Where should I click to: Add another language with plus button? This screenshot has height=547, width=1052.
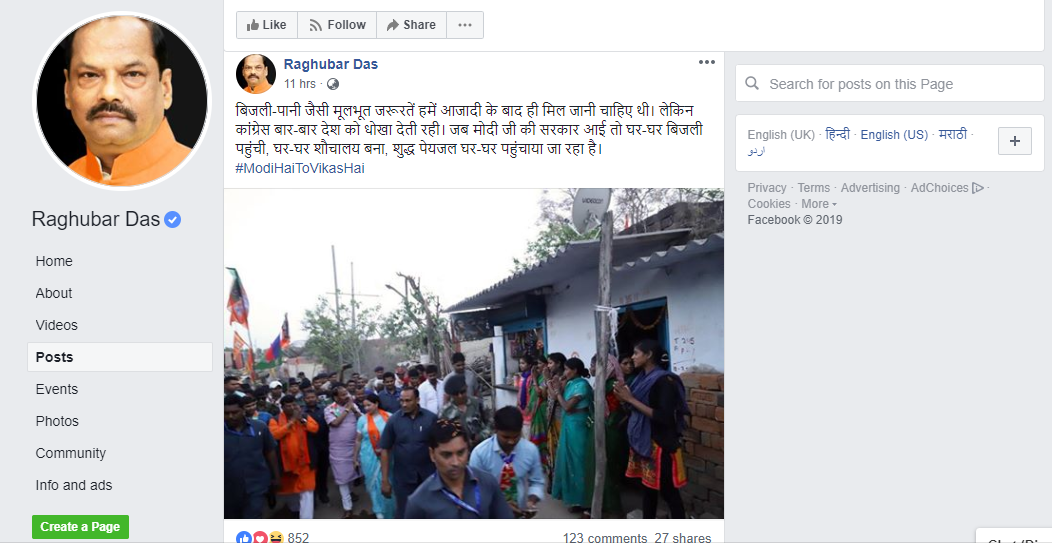1014,141
